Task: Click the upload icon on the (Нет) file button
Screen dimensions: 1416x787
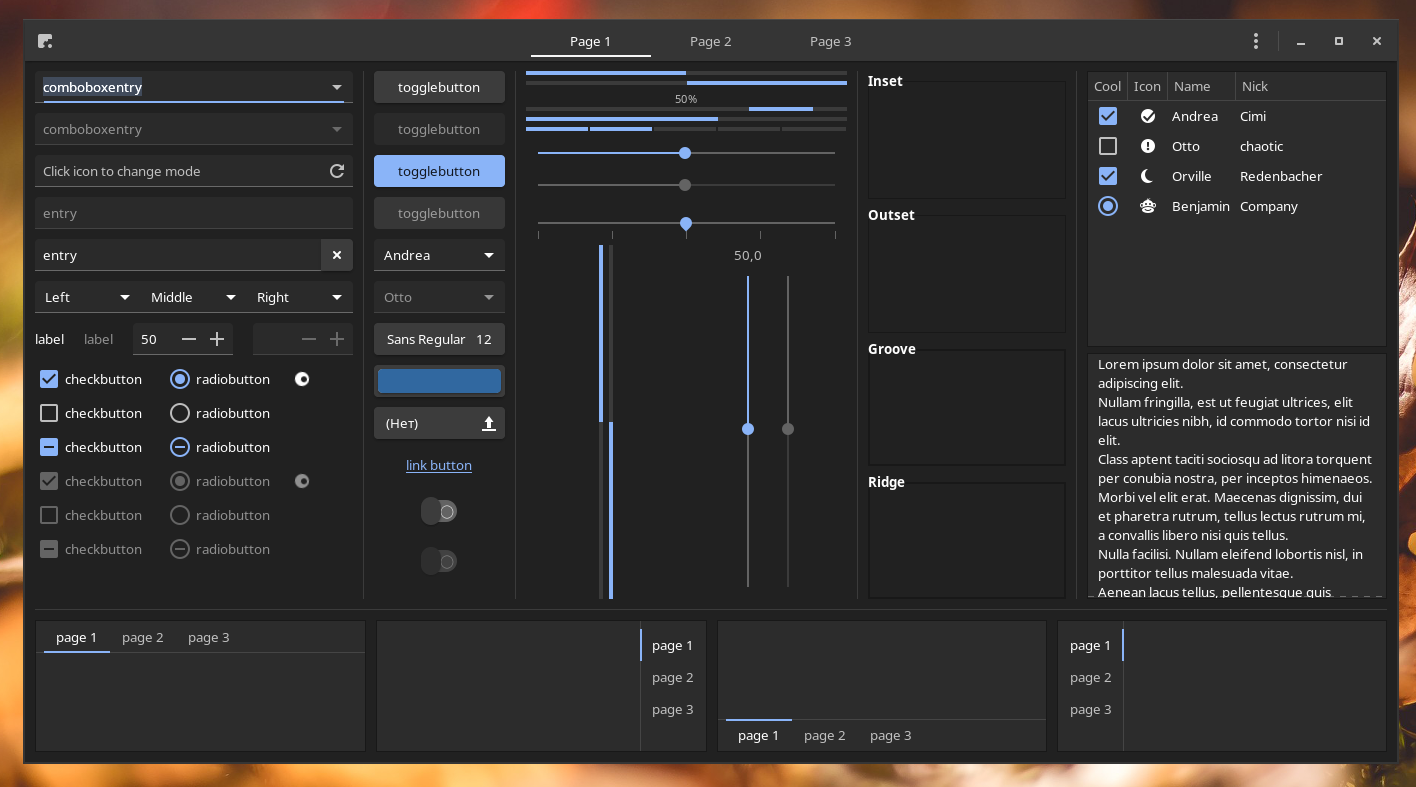Action: point(489,423)
